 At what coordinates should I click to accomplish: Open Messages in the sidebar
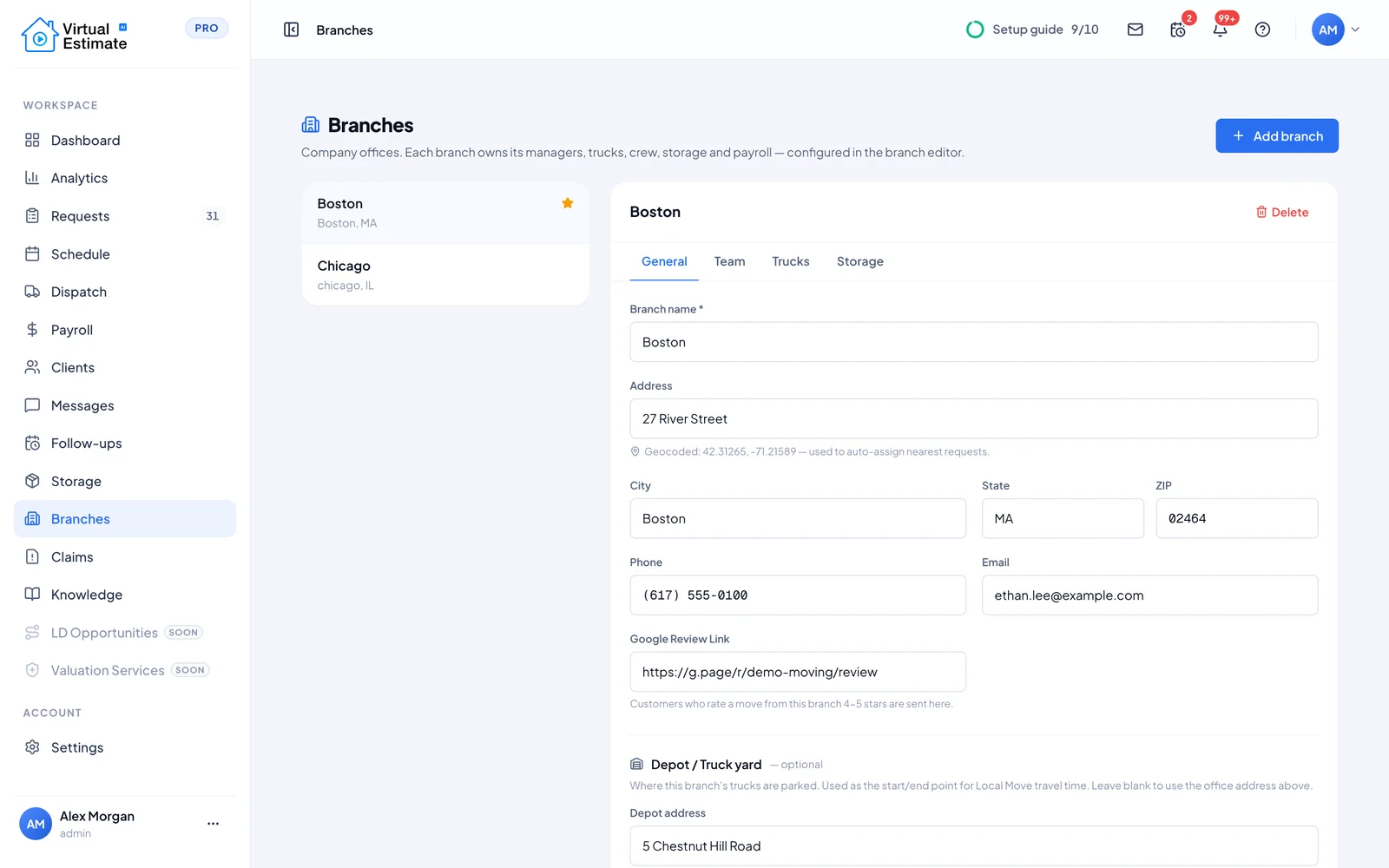tap(125, 405)
